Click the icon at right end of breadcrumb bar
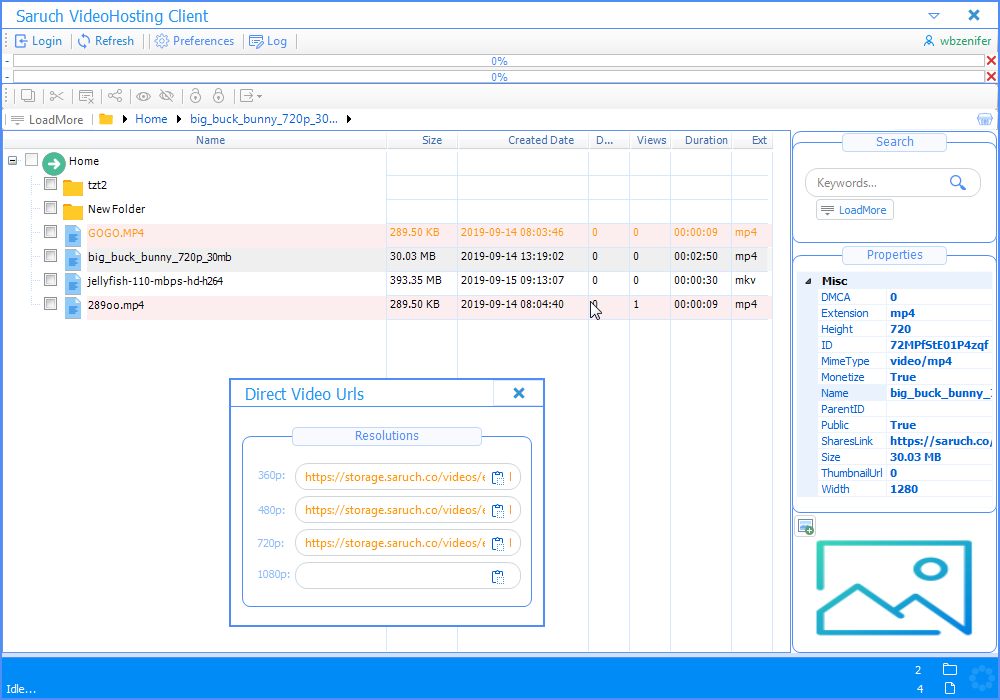1000x700 pixels. (x=985, y=119)
